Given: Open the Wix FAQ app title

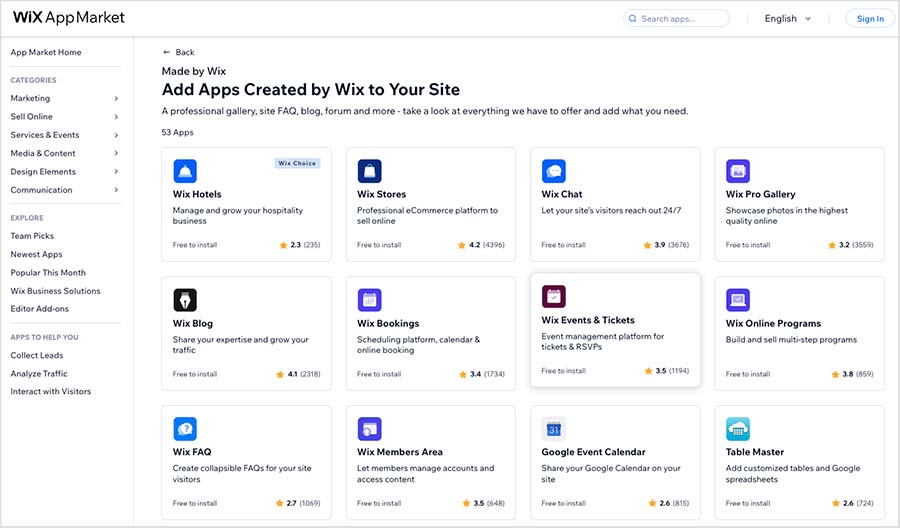Looking at the screenshot, I should 192,452.
